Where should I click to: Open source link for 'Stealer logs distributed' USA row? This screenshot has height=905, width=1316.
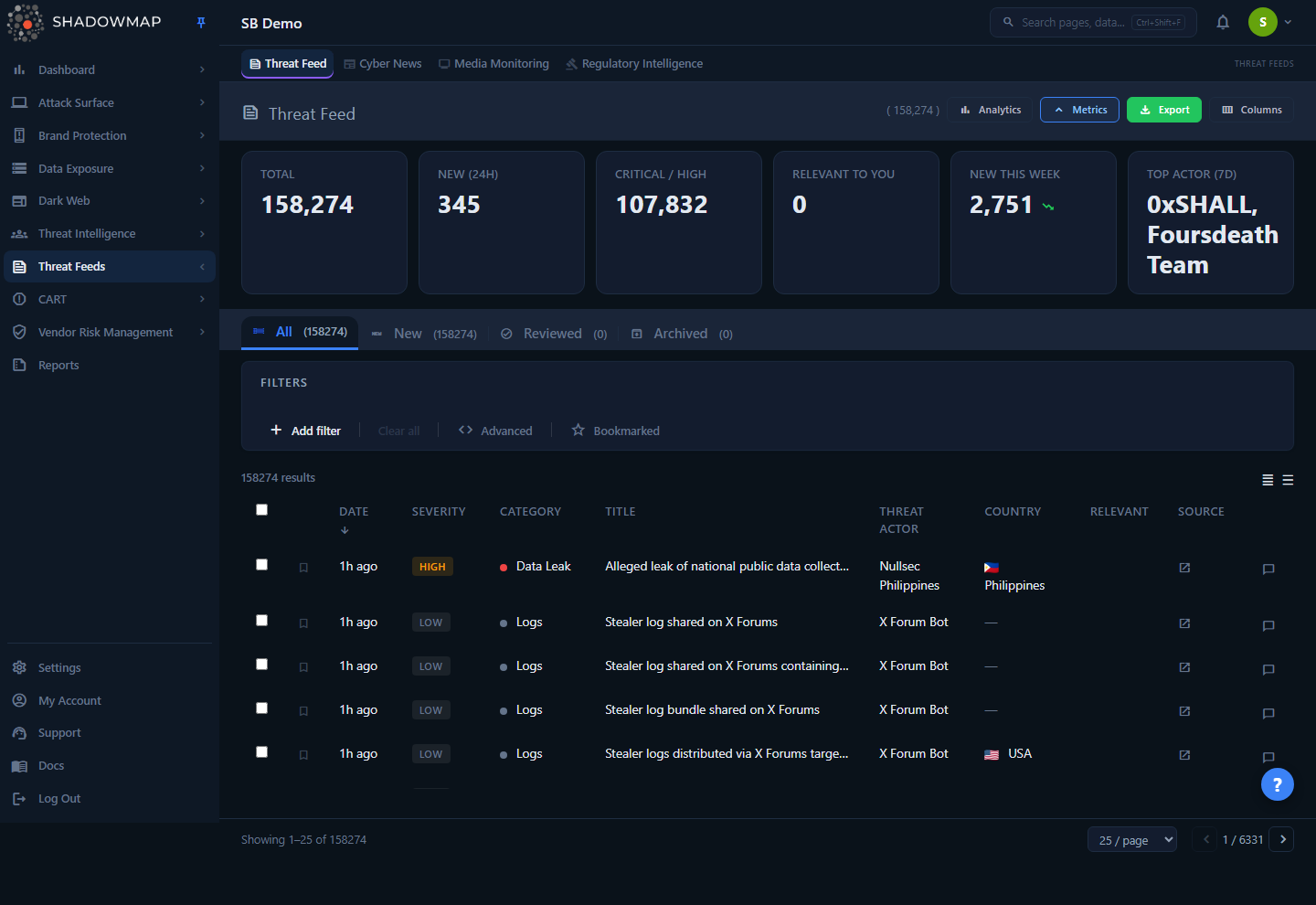1184,755
